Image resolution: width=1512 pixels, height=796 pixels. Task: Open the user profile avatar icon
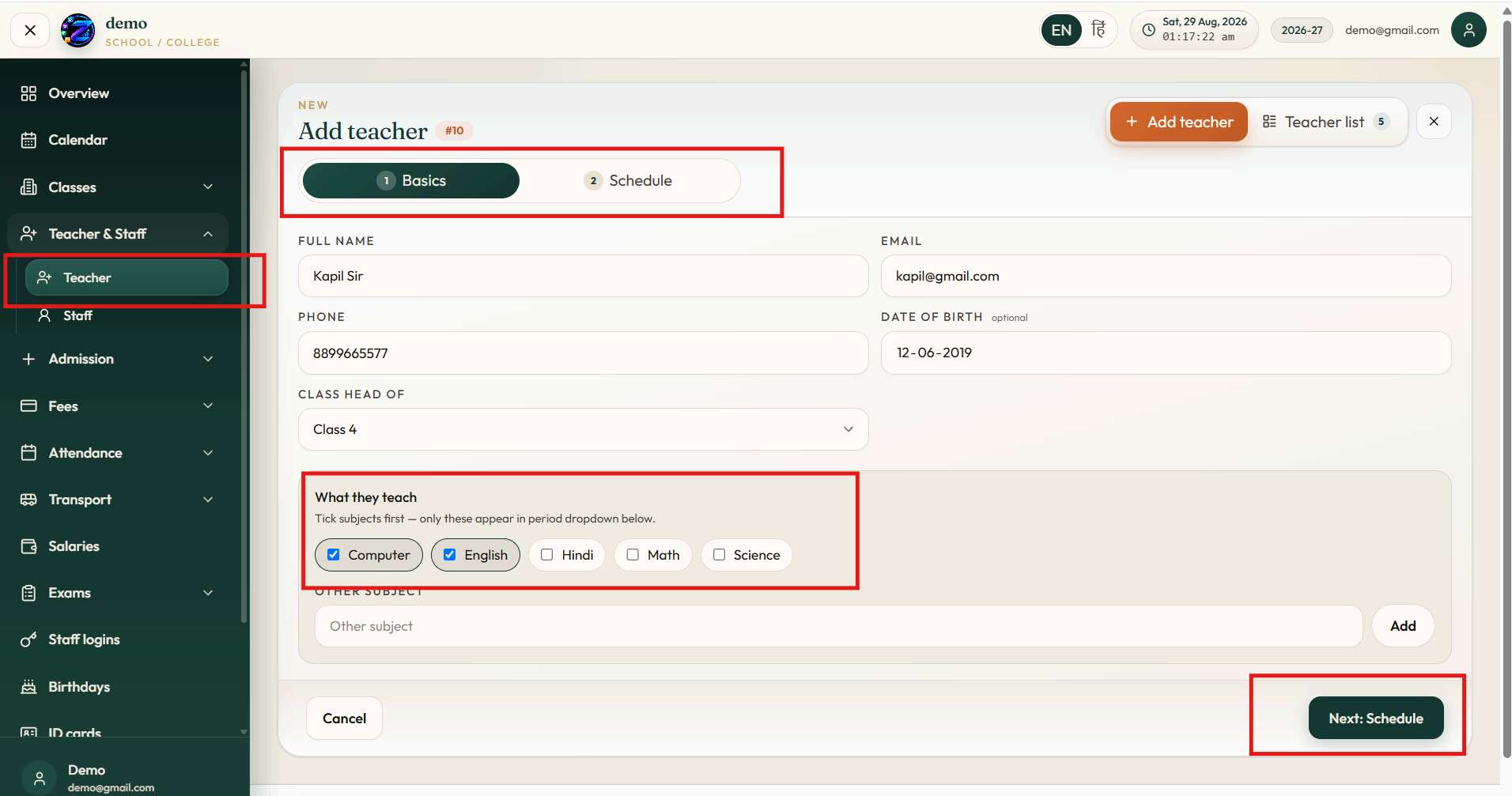pyautogui.click(x=1469, y=30)
